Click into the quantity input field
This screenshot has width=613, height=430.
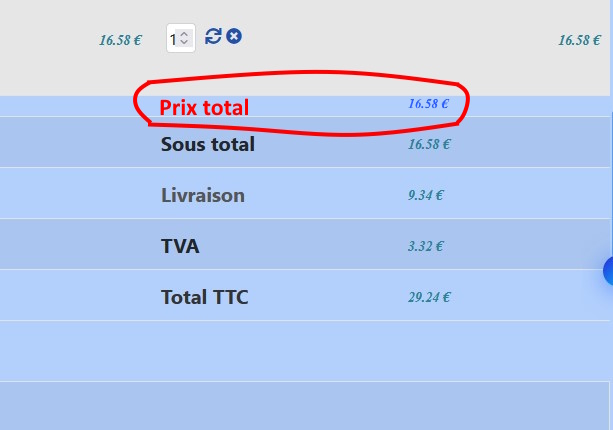point(175,39)
